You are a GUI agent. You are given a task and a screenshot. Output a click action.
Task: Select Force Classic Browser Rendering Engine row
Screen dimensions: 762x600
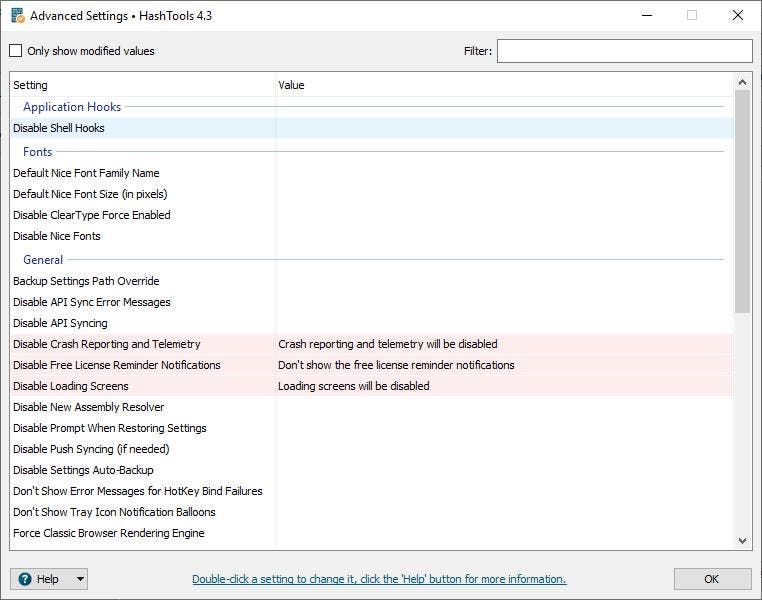[x=372, y=532]
